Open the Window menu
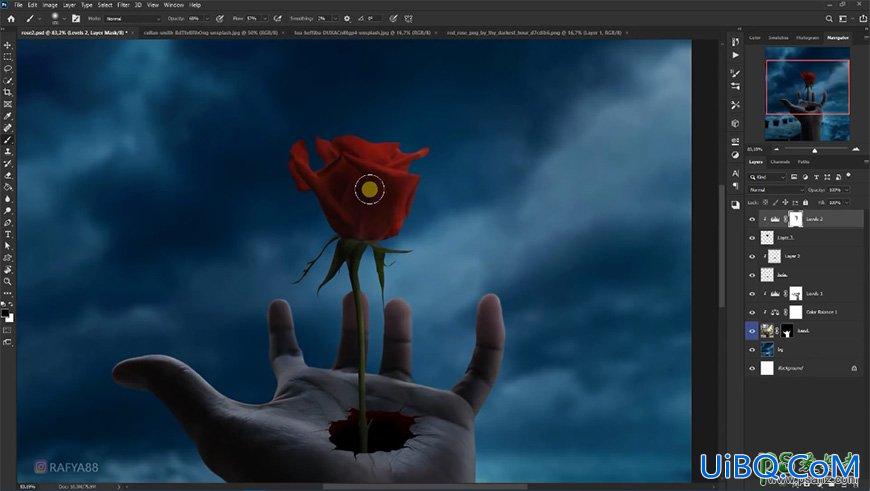This screenshot has height=491, width=870. coord(173,4)
